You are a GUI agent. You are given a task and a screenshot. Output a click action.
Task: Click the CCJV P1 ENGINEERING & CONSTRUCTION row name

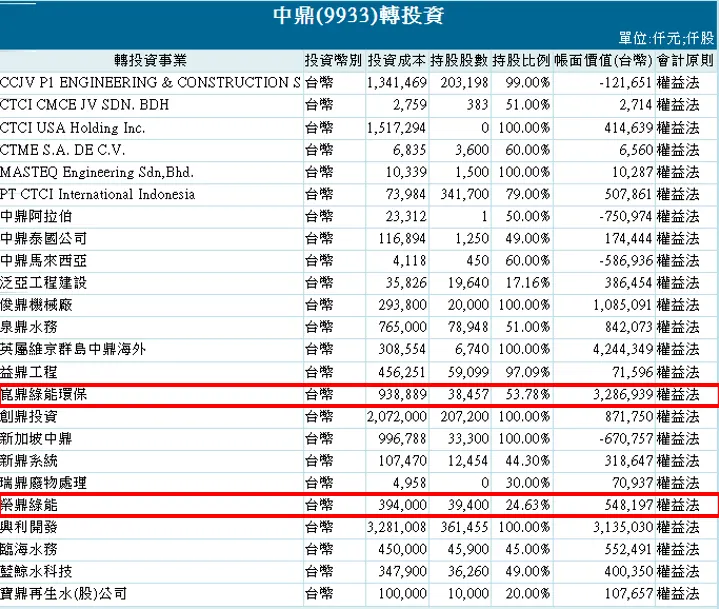[x=150, y=83]
